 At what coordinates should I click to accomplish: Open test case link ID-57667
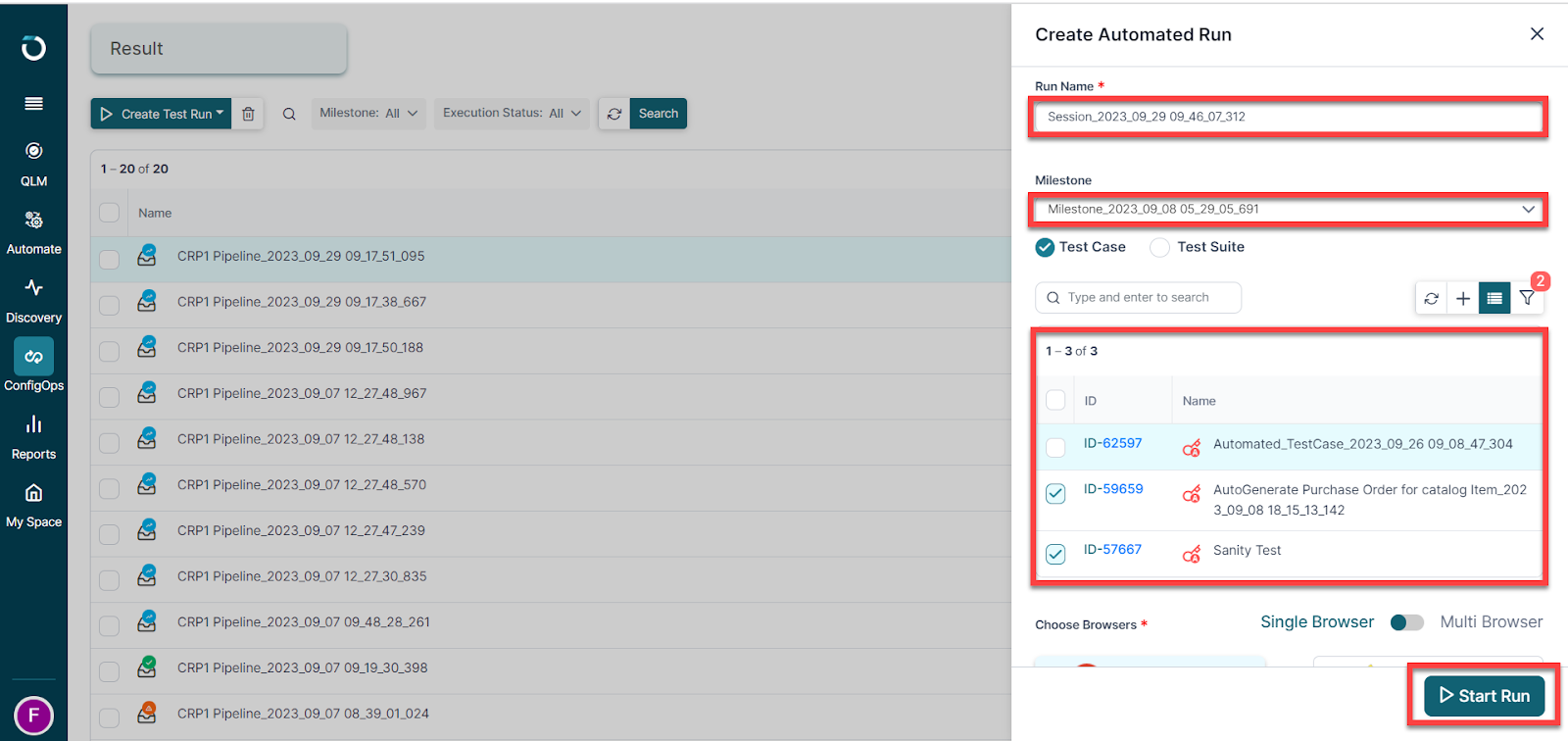(1112, 550)
